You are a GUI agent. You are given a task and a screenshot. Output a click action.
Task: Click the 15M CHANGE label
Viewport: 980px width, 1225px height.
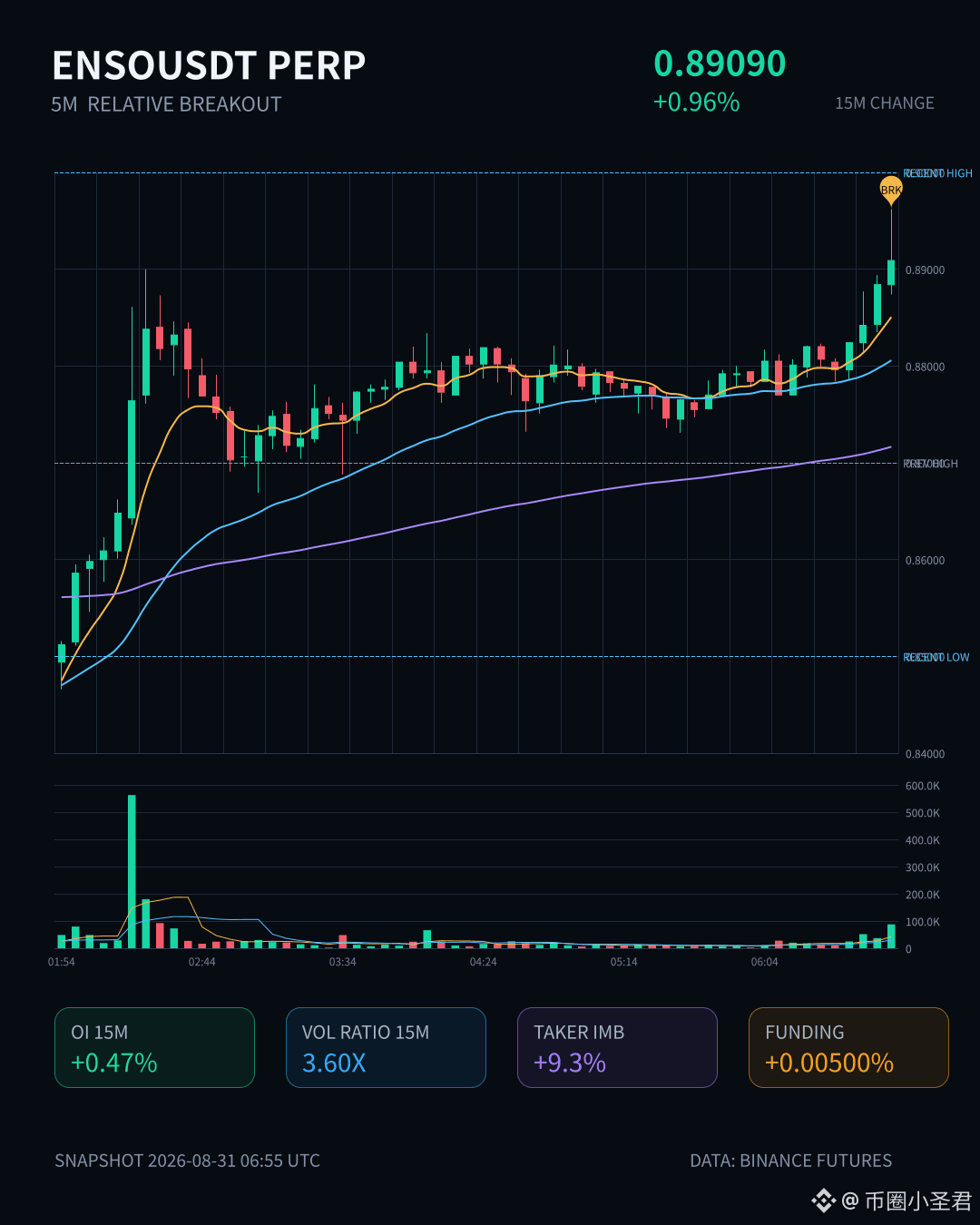tap(885, 103)
